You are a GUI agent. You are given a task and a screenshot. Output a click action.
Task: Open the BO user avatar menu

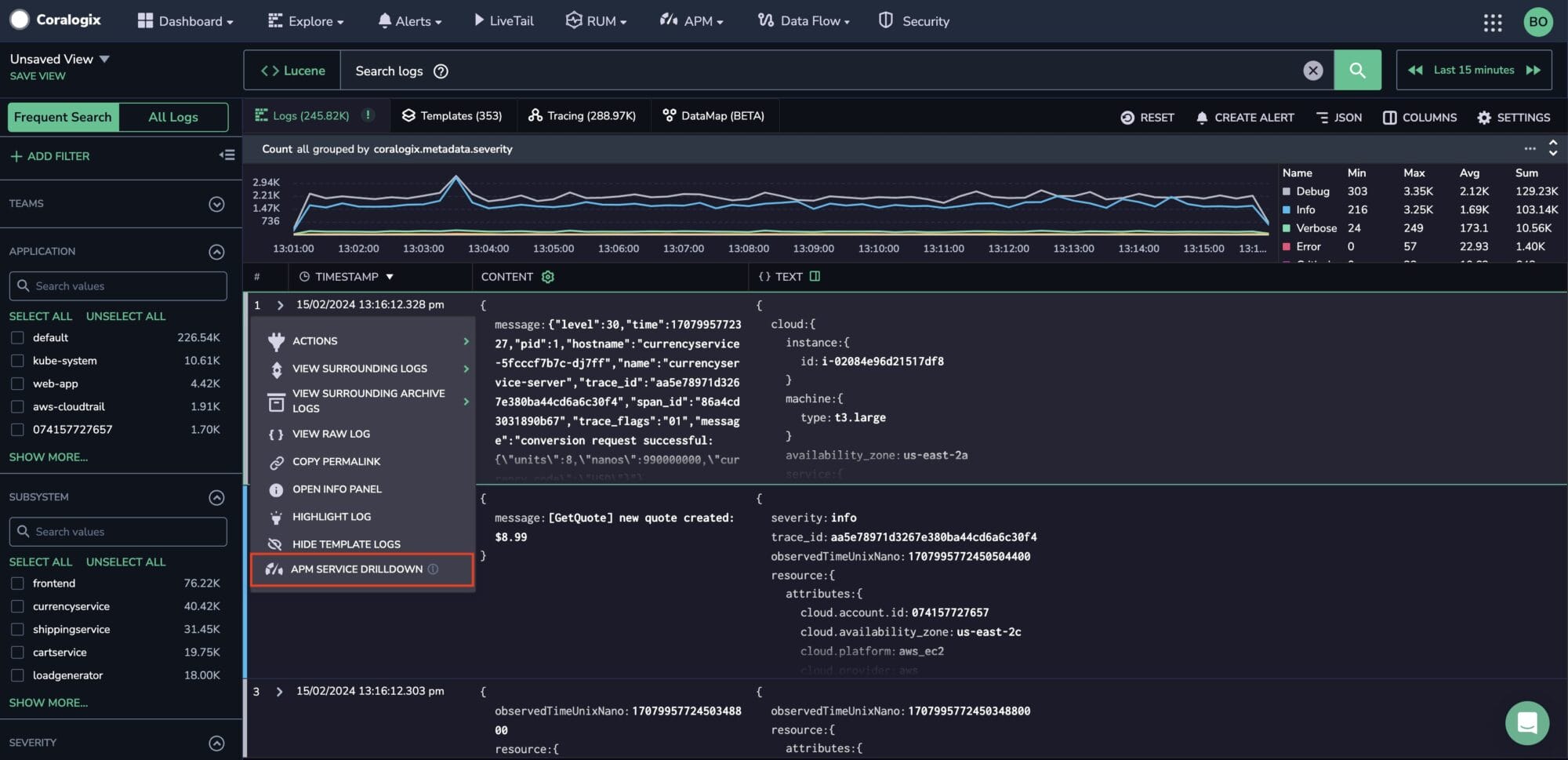(x=1538, y=22)
